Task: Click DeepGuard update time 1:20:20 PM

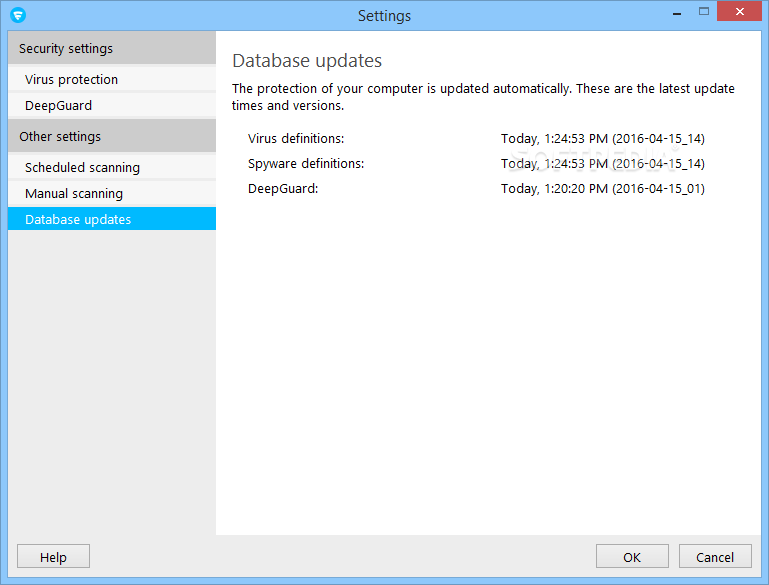Action: [603, 188]
